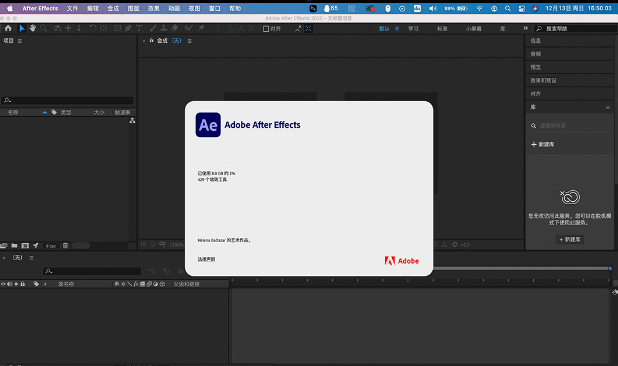Select the Type text tool
Viewport: 618px width, 366px height.
[139, 28]
